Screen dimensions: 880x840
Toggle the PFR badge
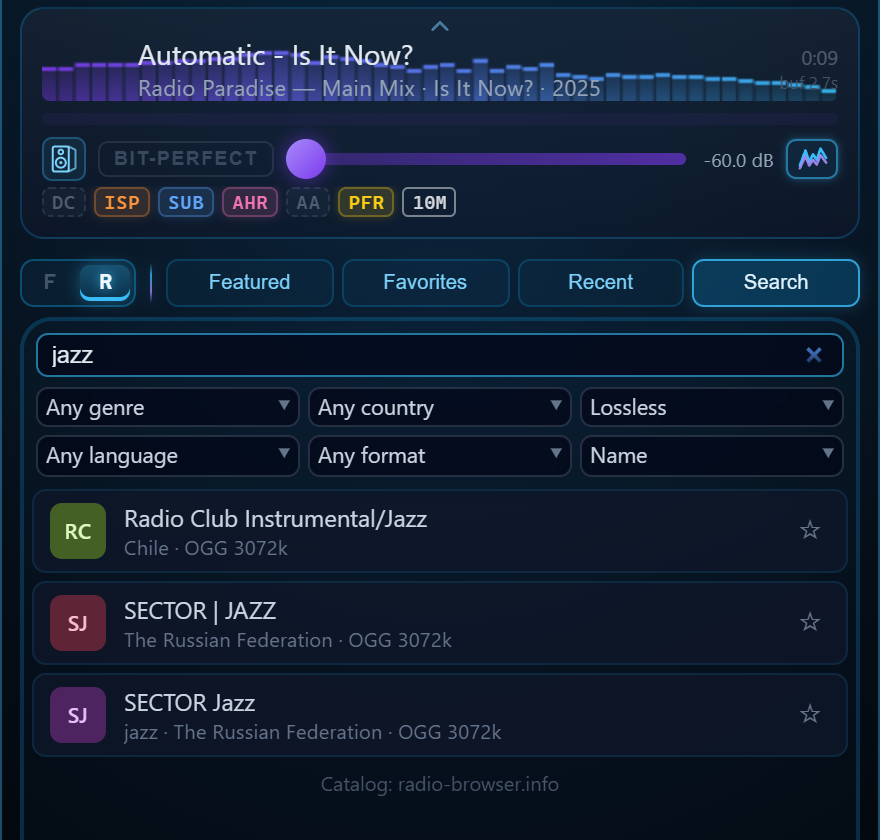pos(366,202)
